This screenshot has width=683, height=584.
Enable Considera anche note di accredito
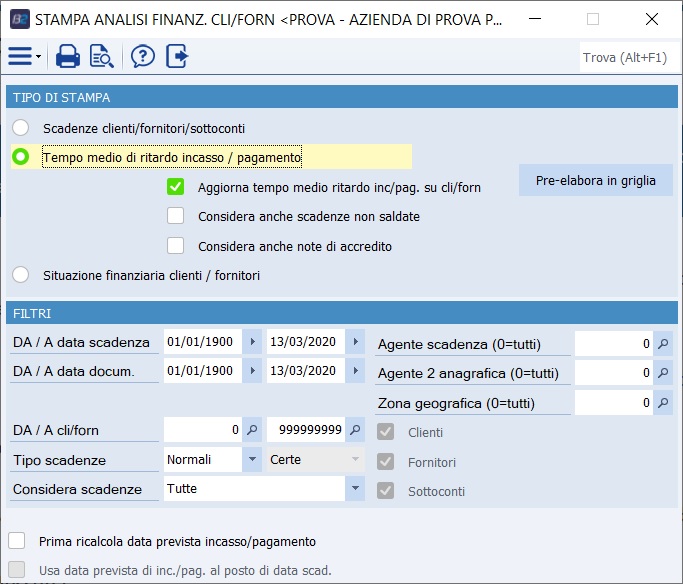(176, 246)
